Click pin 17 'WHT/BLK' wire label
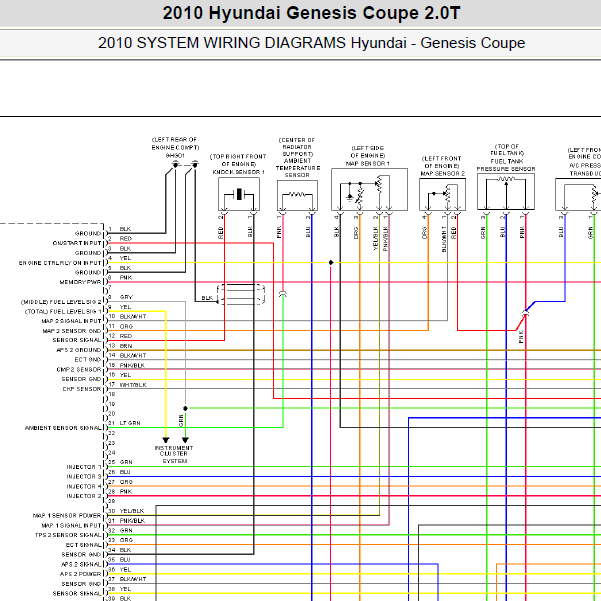Screen dimensions: 601x601 click(x=133, y=385)
